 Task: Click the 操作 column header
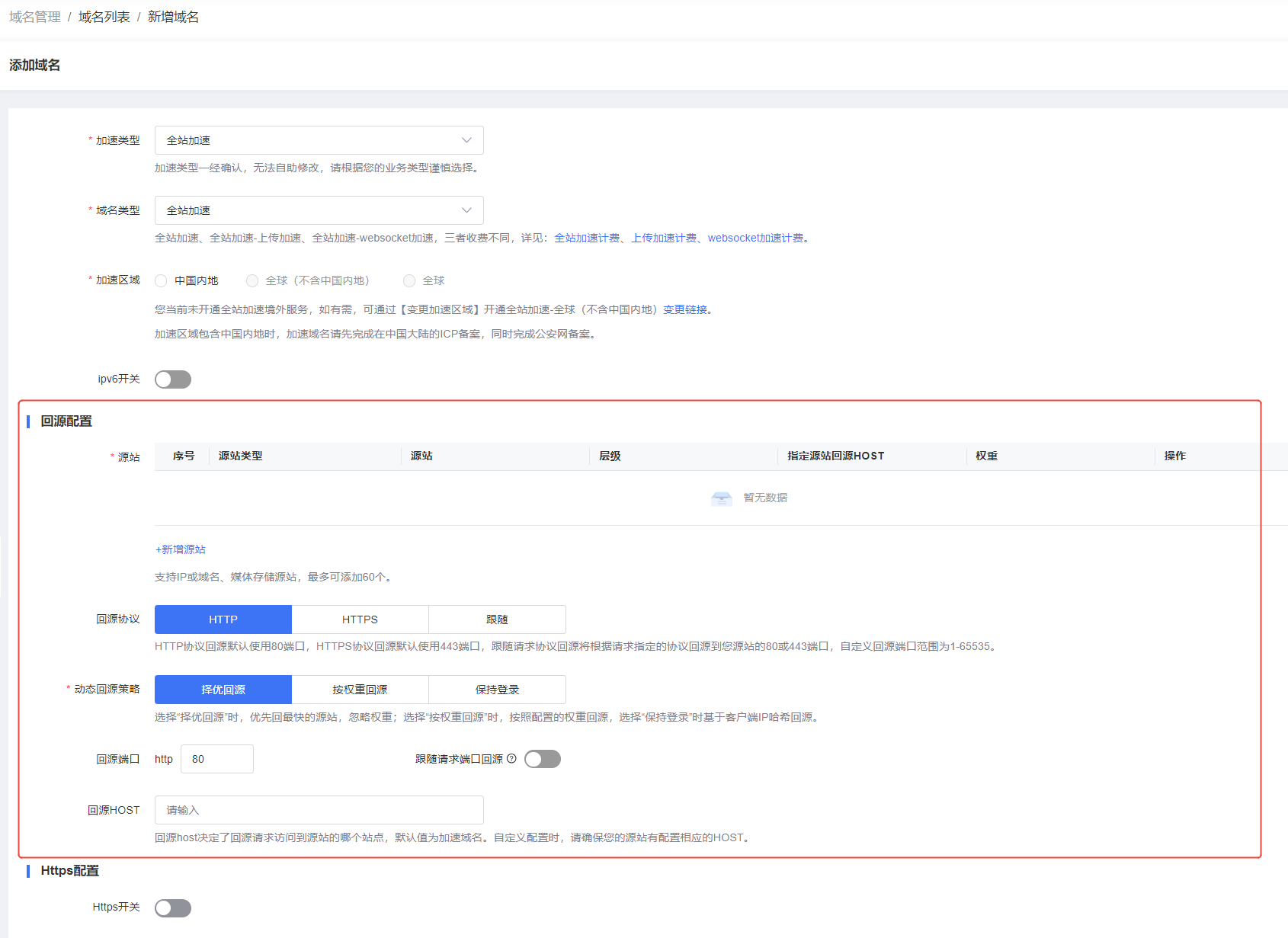(1175, 456)
